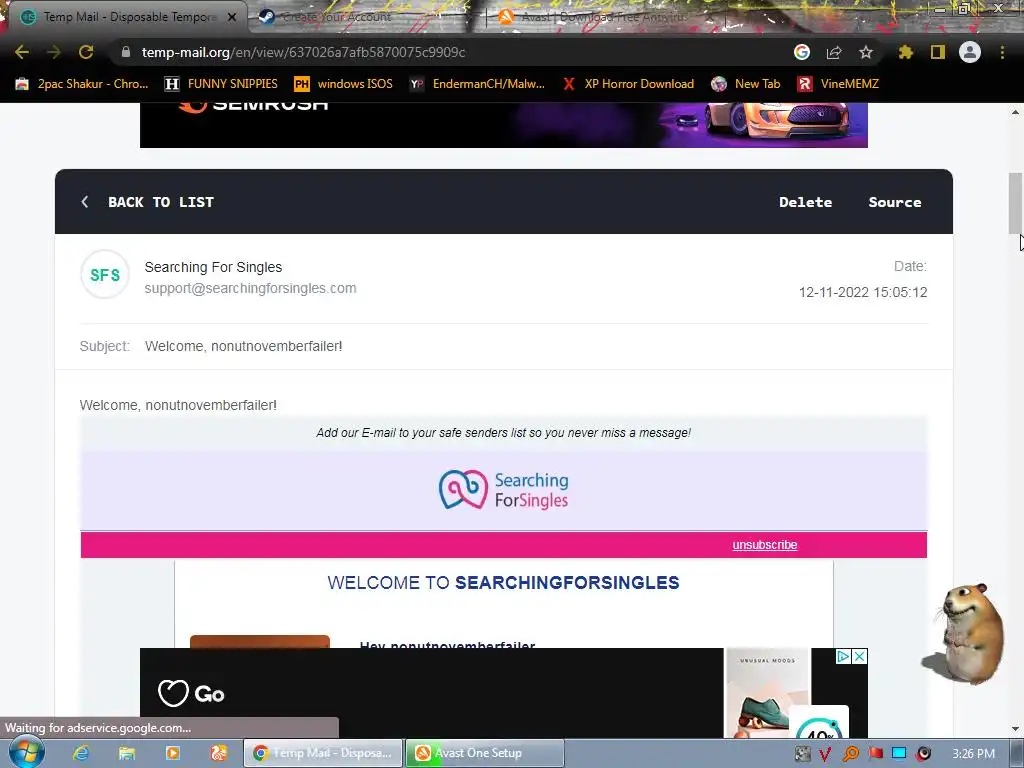Click the red V tray icon
The image size is (1024, 768).
pyautogui.click(x=825, y=754)
